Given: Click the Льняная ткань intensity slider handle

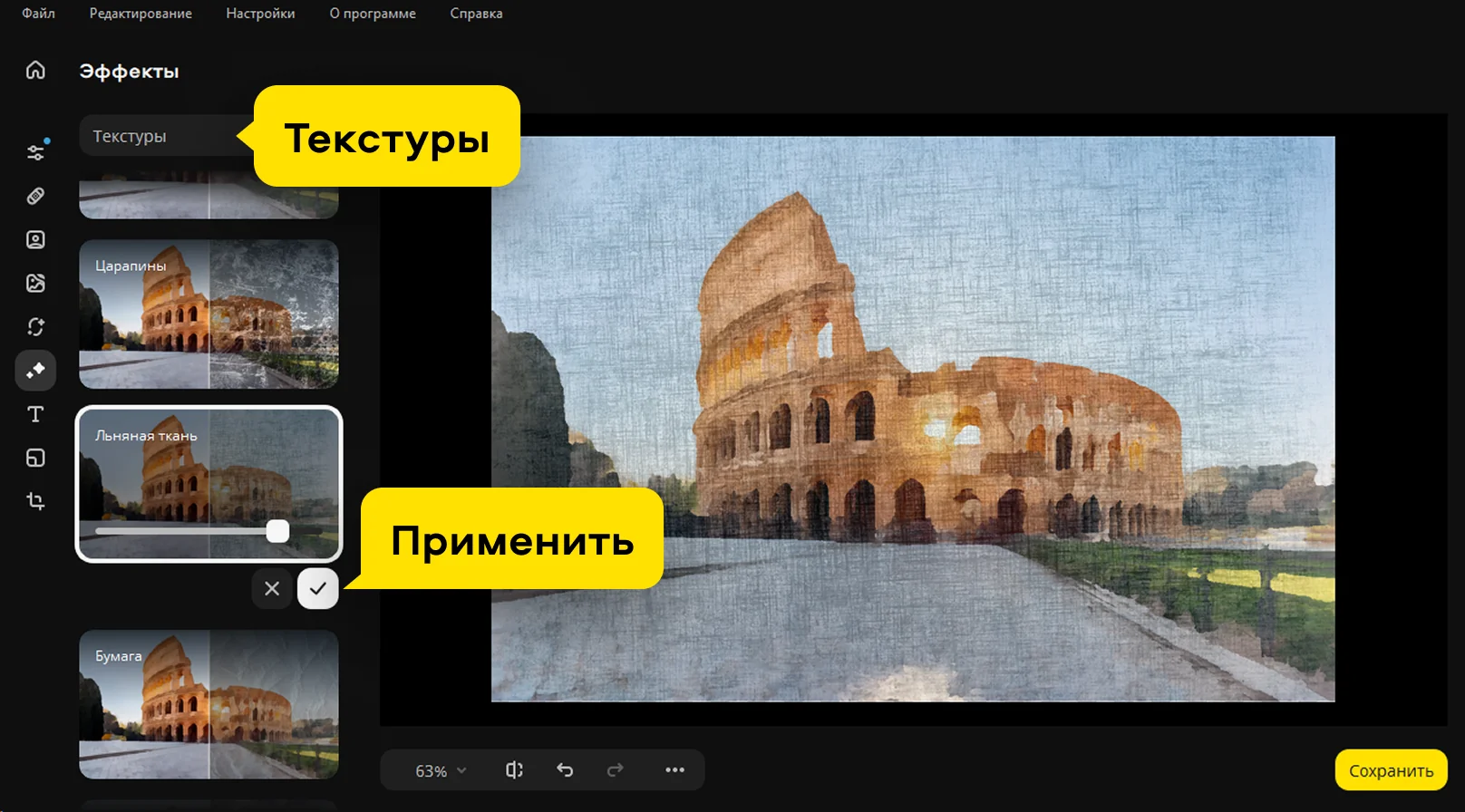Looking at the screenshot, I should click(x=277, y=531).
